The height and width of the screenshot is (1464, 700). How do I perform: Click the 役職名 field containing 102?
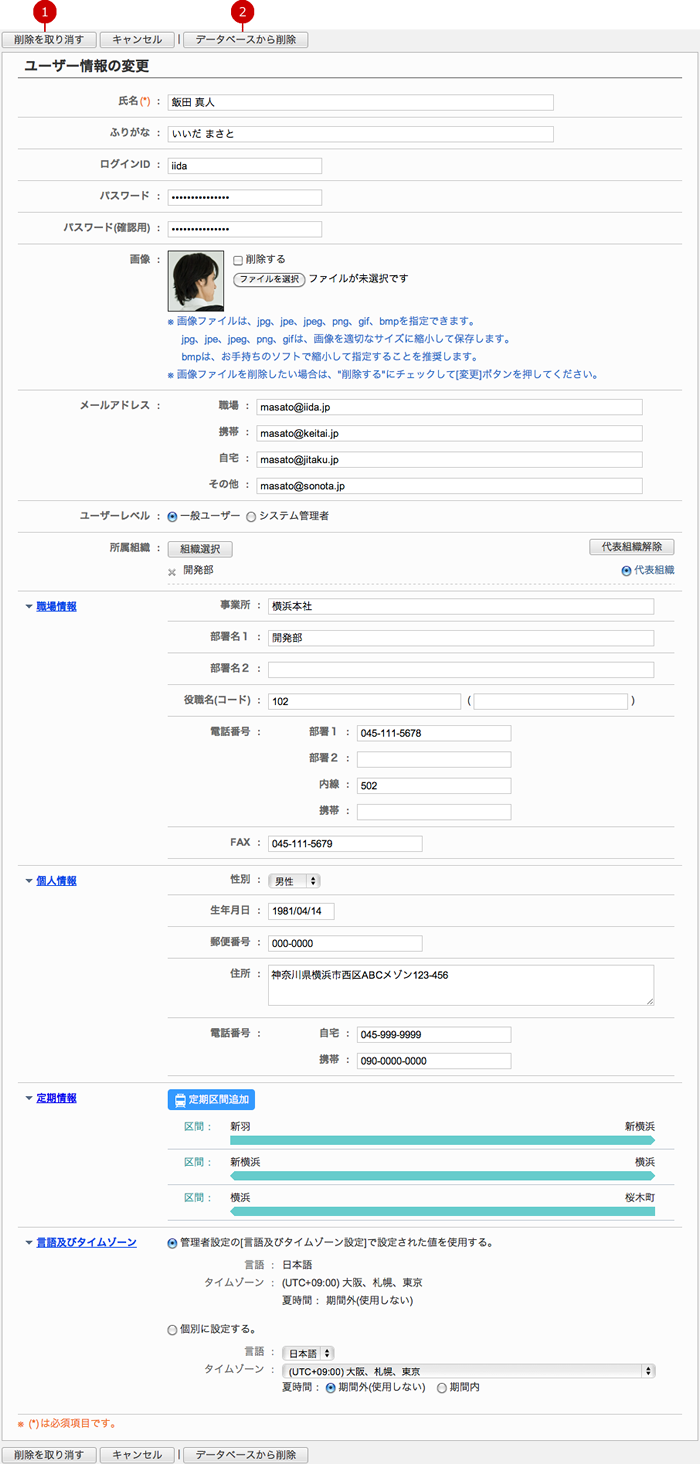(x=364, y=701)
